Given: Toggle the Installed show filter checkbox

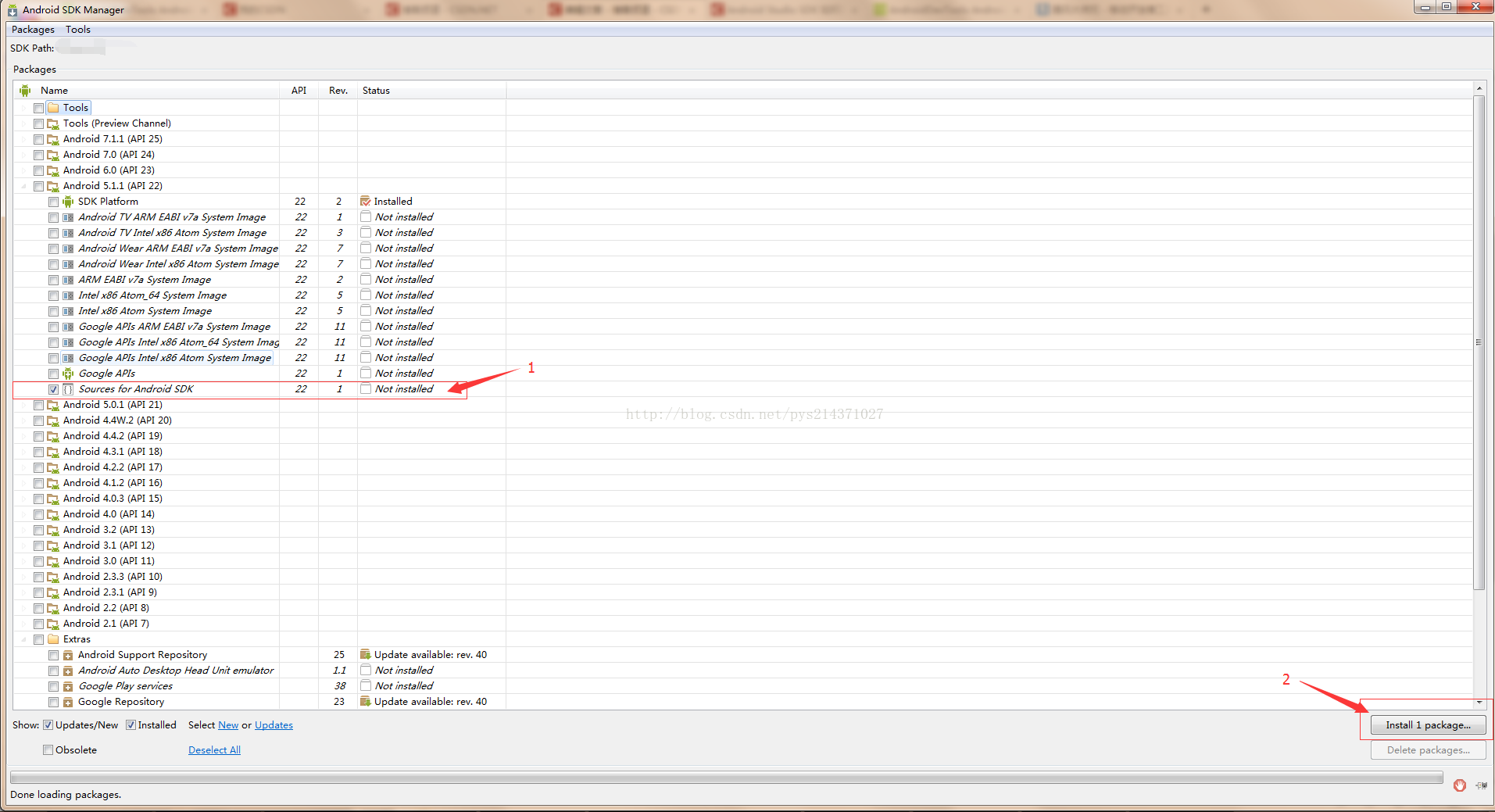Looking at the screenshot, I should coord(131,725).
